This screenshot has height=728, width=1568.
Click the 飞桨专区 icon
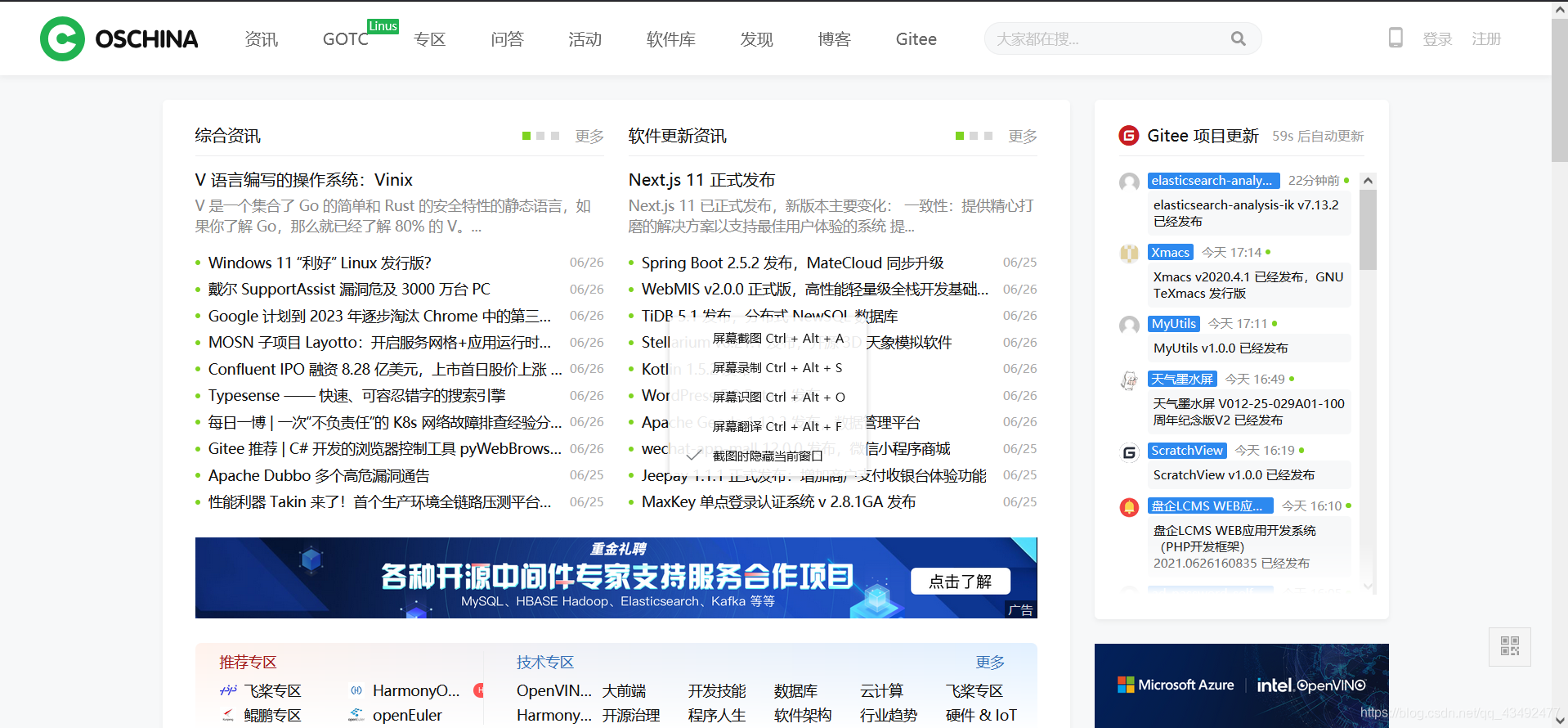click(228, 691)
